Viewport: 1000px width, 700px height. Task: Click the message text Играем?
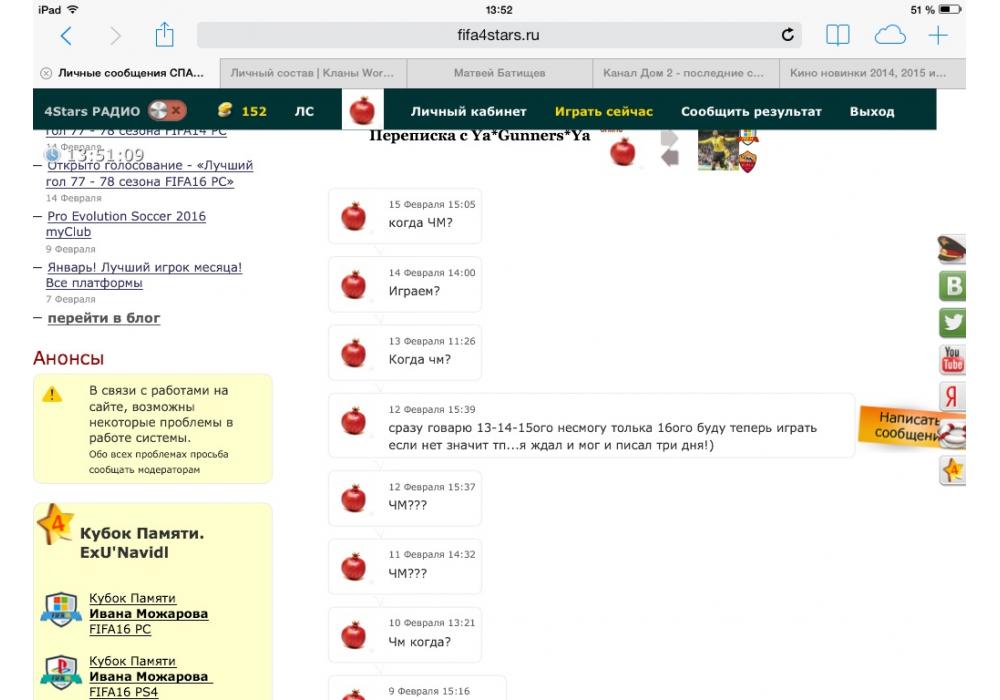(x=414, y=291)
